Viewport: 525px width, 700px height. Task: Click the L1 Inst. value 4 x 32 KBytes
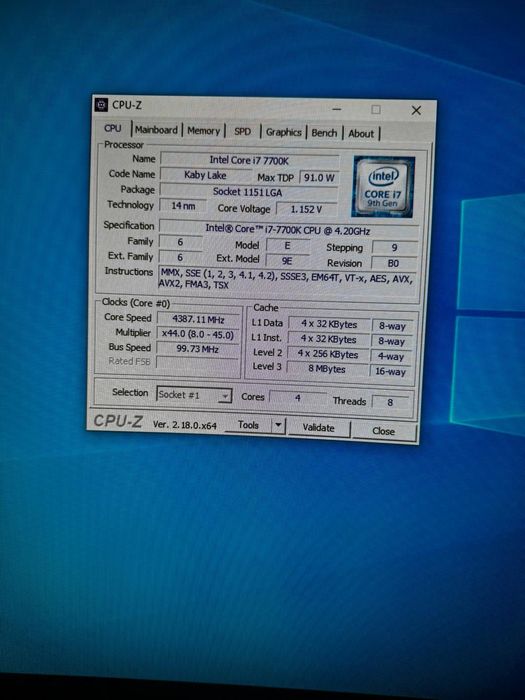(x=329, y=339)
